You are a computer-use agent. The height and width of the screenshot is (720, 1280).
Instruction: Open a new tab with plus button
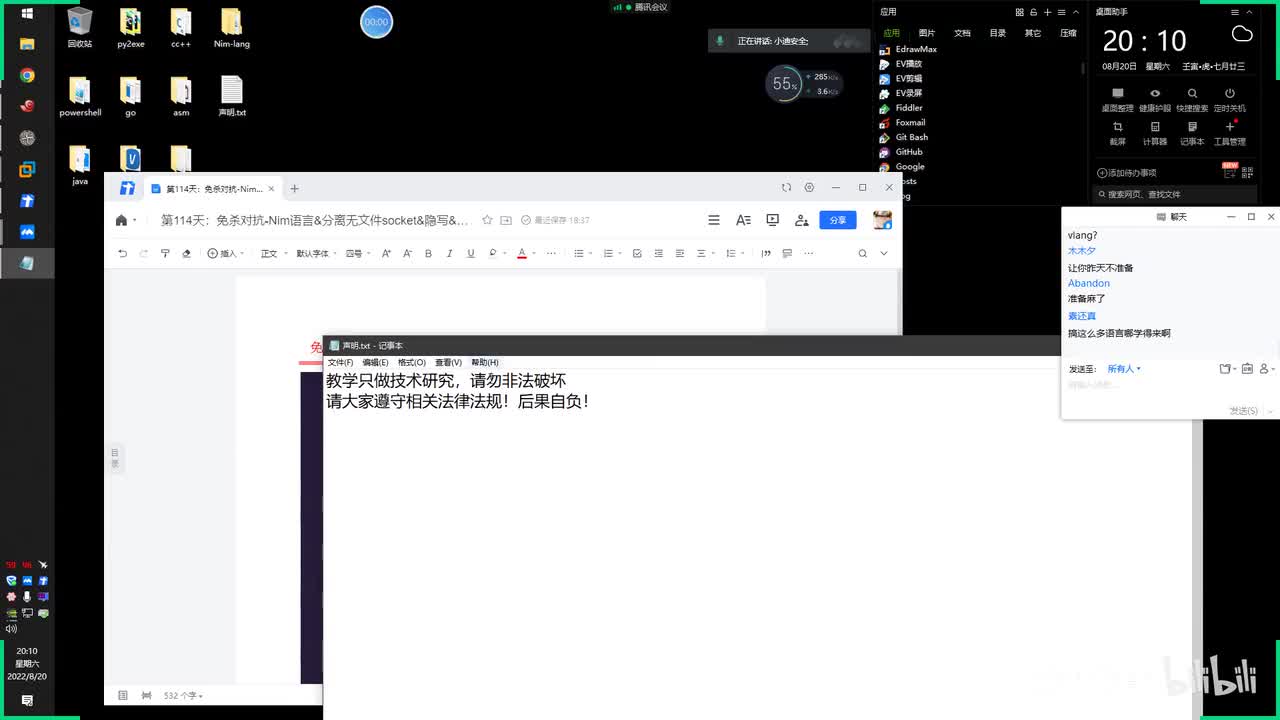pos(294,188)
